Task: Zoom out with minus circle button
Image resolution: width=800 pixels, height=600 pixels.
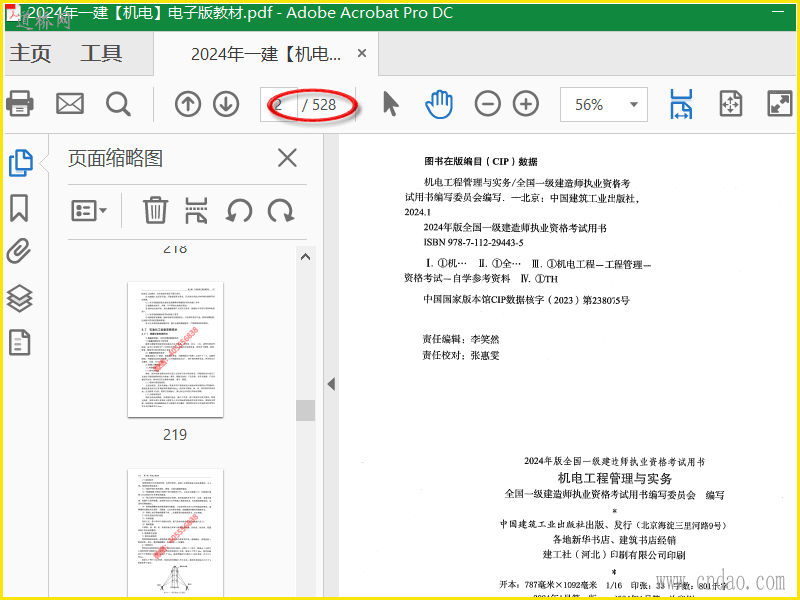Action: [488, 104]
